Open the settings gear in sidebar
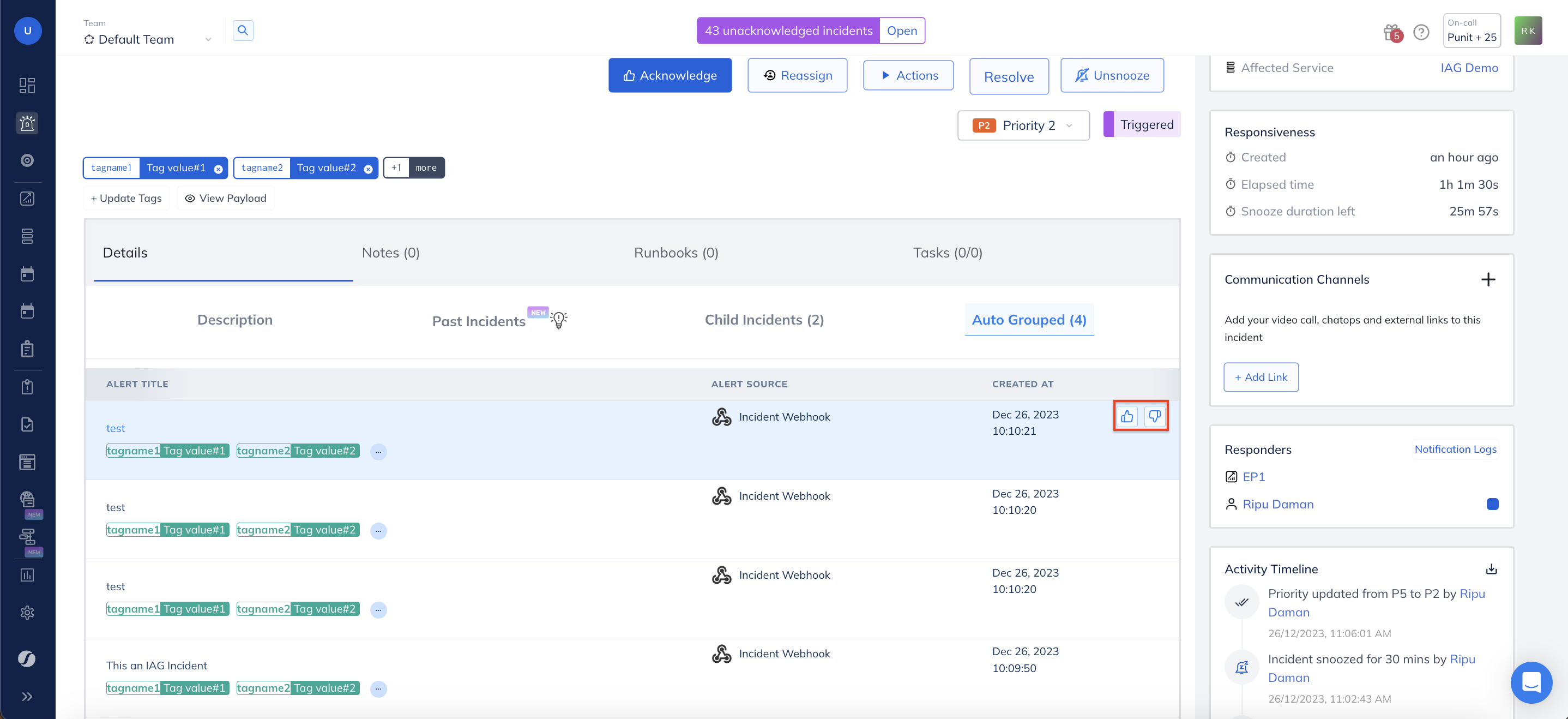 [27, 613]
